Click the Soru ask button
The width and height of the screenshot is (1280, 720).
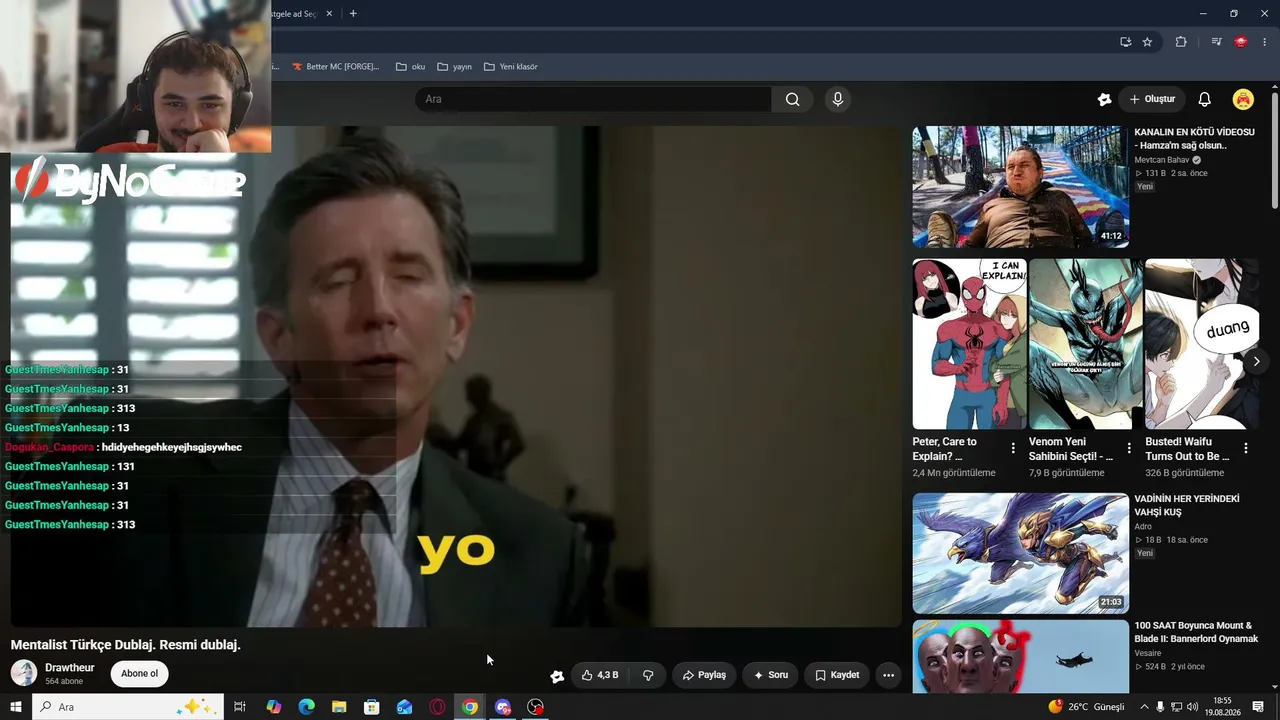click(x=771, y=675)
